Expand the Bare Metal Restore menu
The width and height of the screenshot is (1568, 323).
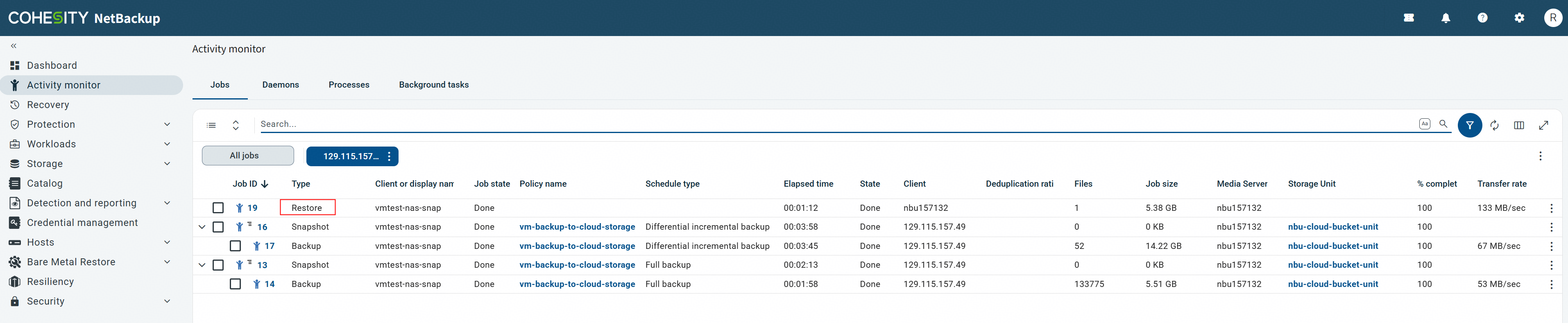pyautogui.click(x=167, y=262)
